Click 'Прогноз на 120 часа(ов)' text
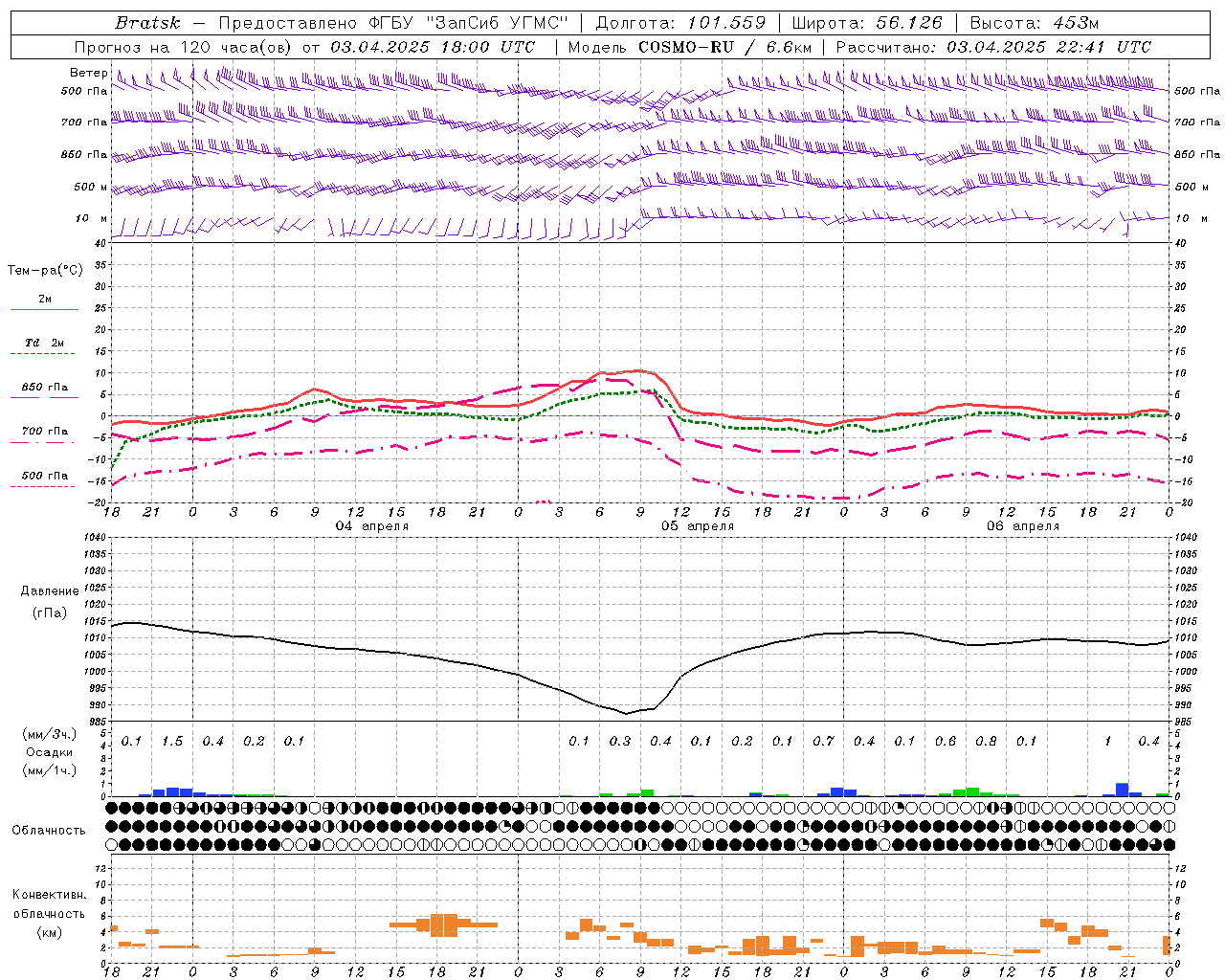This screenshot has width=1225, height=980. click(x=185, y=47)
